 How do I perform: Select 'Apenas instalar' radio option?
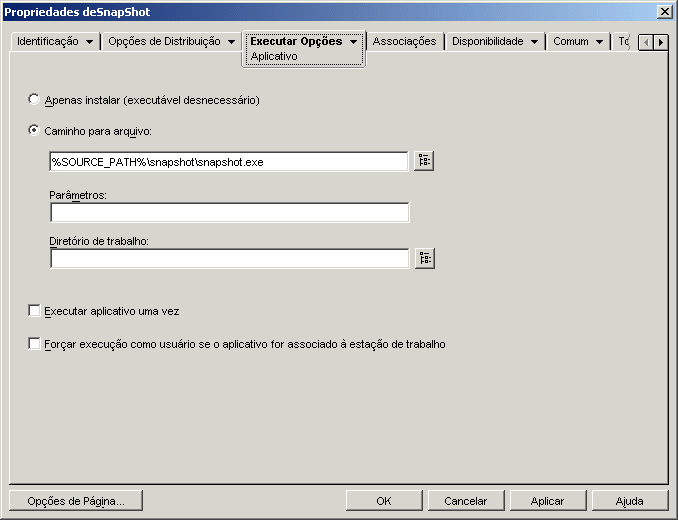coord(34,99)
